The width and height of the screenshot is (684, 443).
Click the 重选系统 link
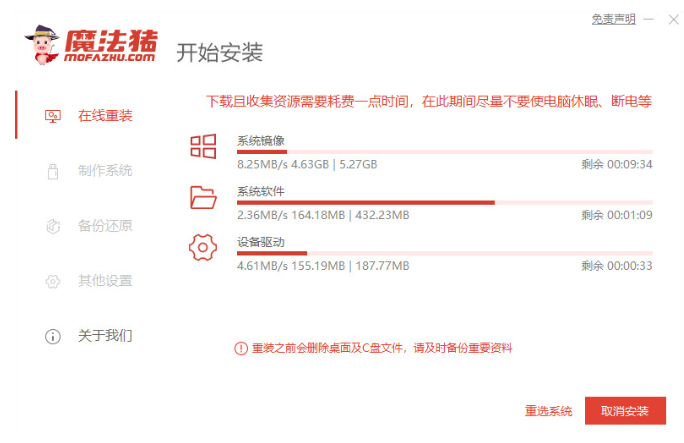pyautogui.click(x=548, y=411)
